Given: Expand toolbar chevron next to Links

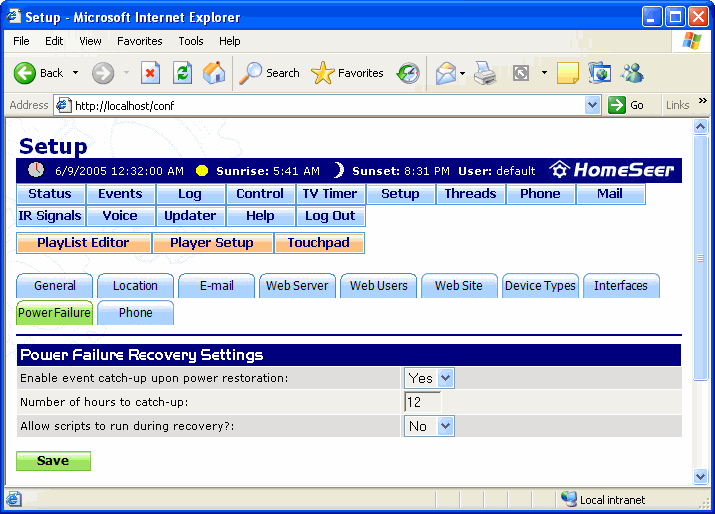Looking at the screenshot, I should 703,101.
